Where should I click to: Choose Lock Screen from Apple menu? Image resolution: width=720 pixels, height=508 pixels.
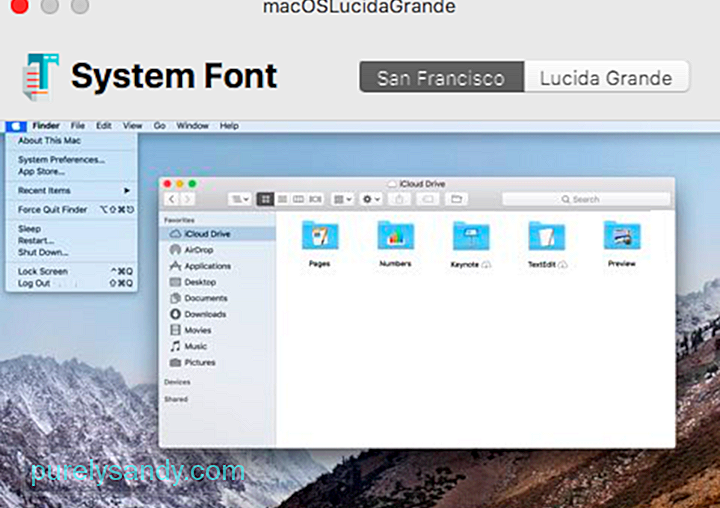pos(72,271)
